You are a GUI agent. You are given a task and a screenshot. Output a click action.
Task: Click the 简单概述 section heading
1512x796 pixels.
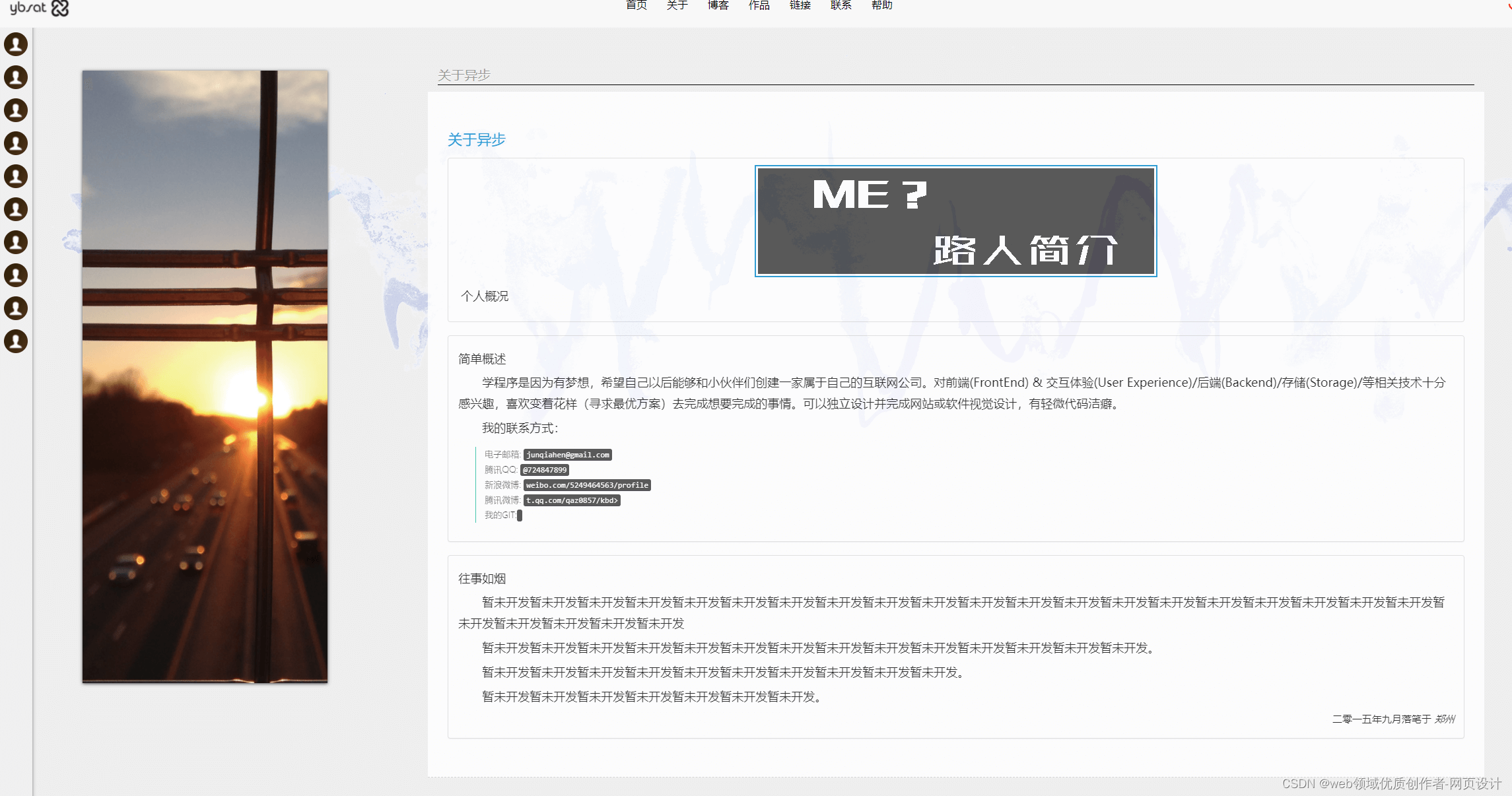point(482,359)
